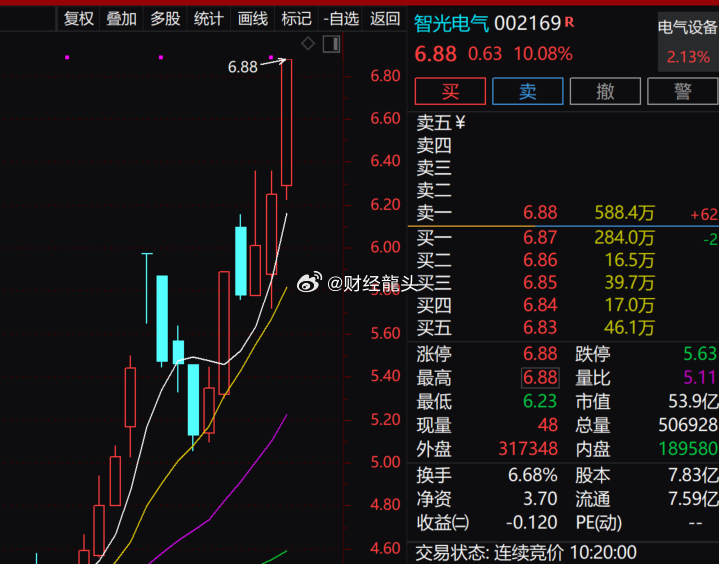Click the 10.08% change percentage
Screen dimensions: 719x564
pyautogui.click(x=543, y=54)
